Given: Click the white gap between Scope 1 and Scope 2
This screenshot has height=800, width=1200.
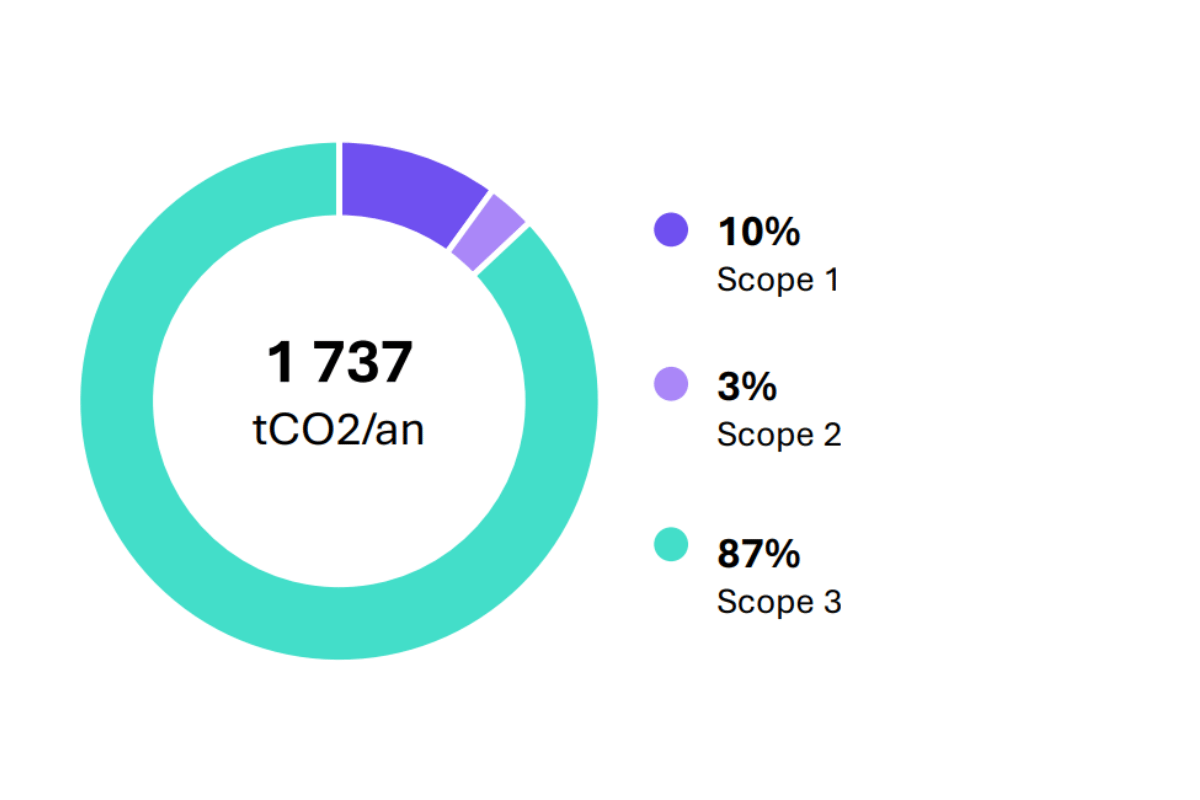Looking at the screenshot, I should click(x=469, y=218).
